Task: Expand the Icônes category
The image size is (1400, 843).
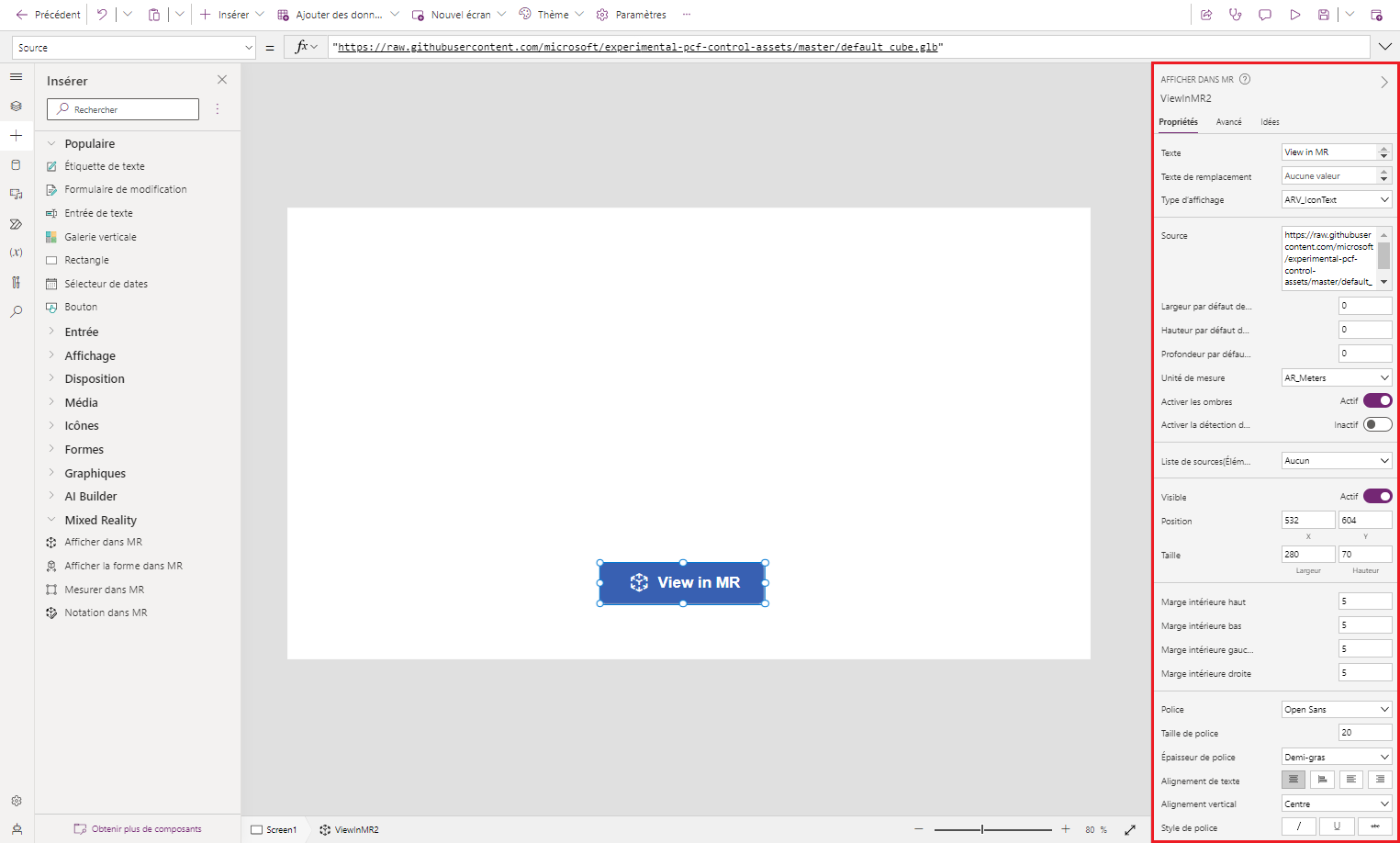Action: (x=51, y=425)
